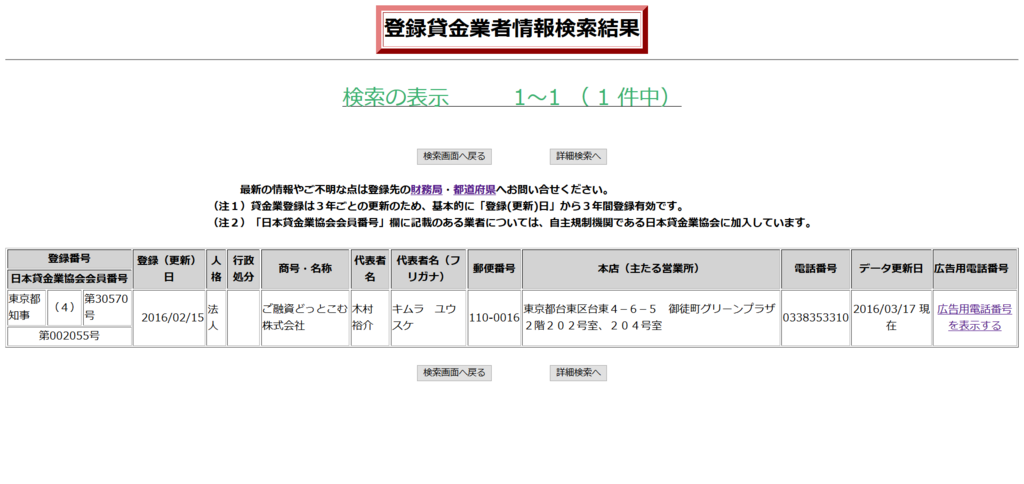Click the 110-0016 postal code cell
This screenshot has width=1024, height=484.
pyautogui.click(x=494, y=318)
